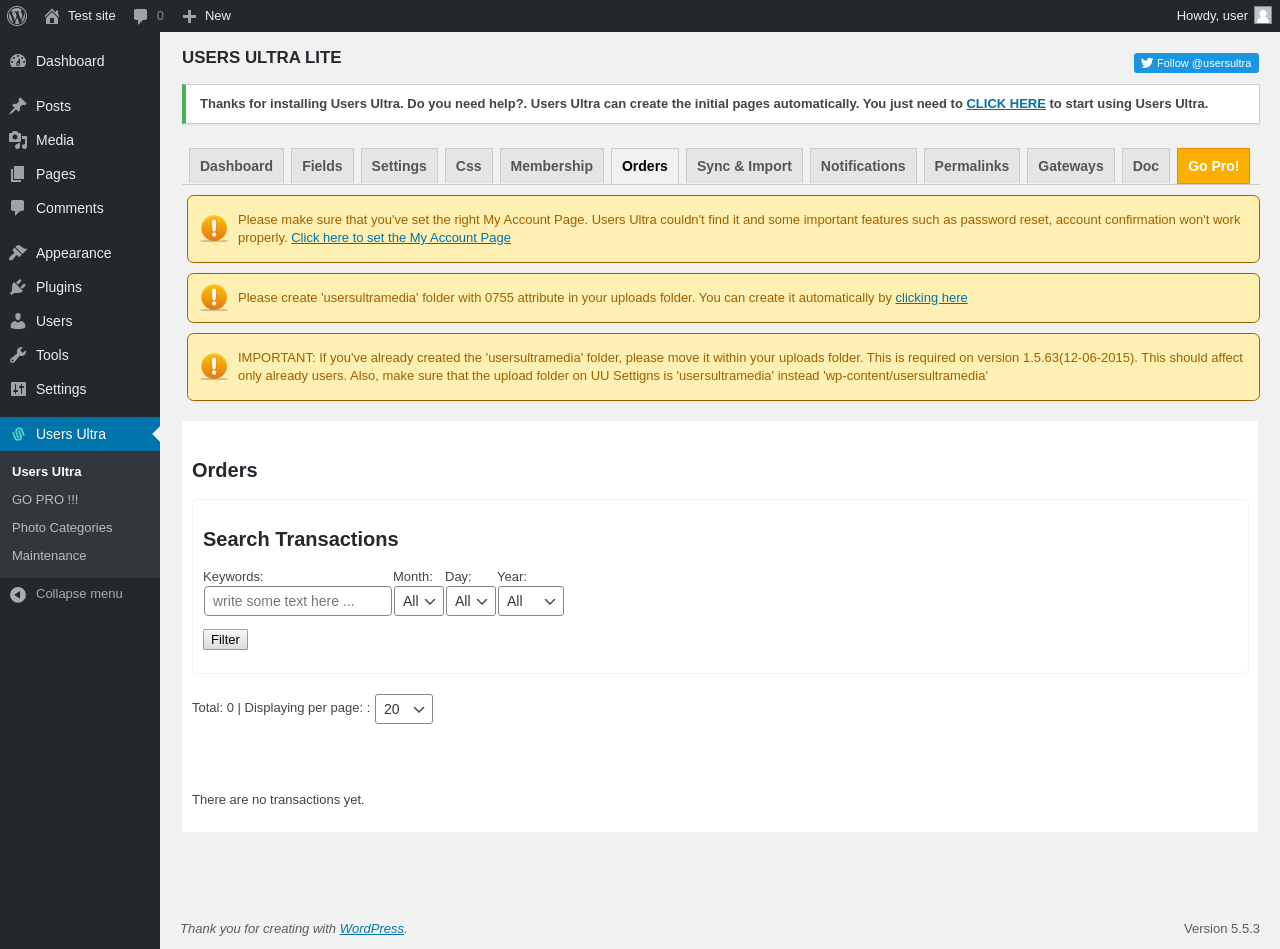Viewport: 1280px width, 949px height.
Task: Click the 'Version 5.5.3' footer text
Action: click(x=1222, y=929)
